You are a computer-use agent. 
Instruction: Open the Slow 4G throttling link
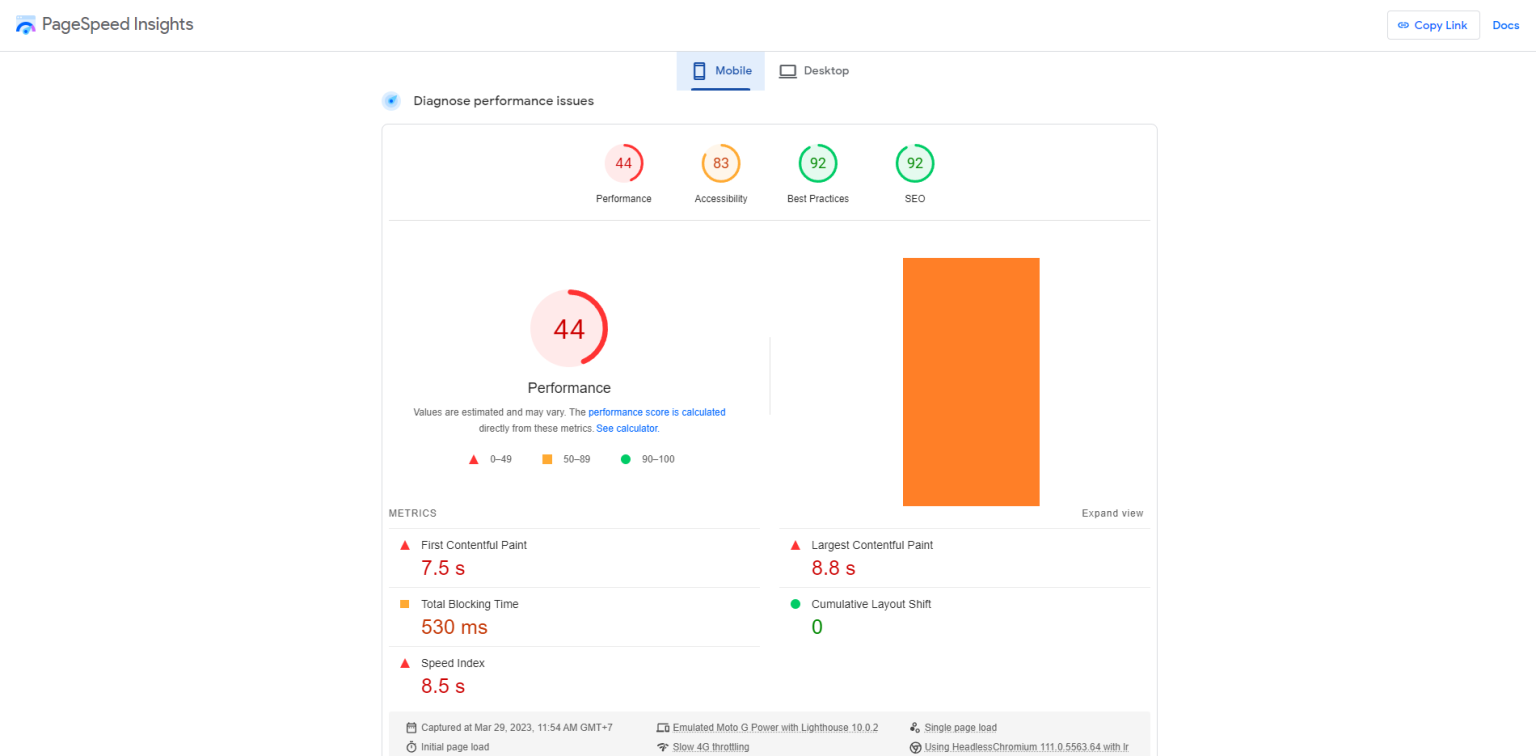[x=710, y=746]
